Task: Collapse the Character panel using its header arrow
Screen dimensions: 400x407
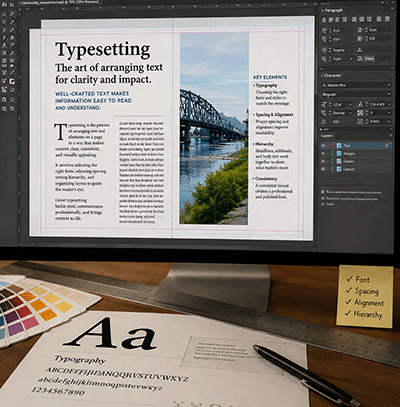Action: [x=322, y=75]
